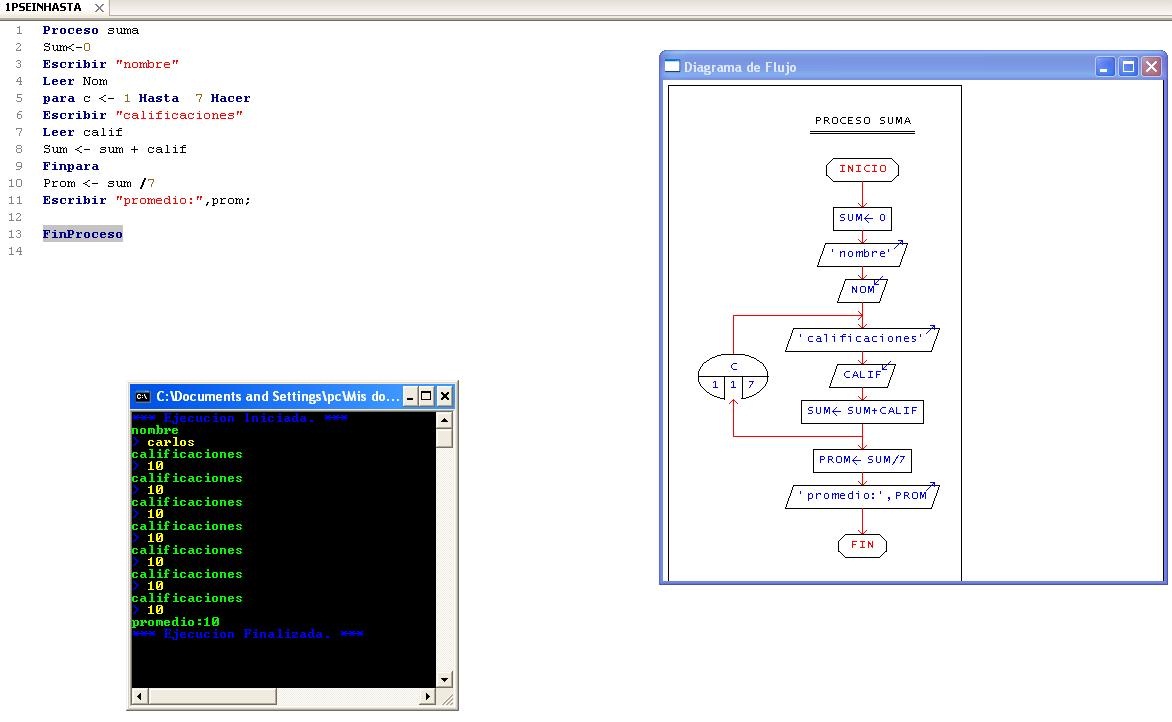
Task: Maximize the Diagrama de Flujo window
Action: click(1128, 66)
